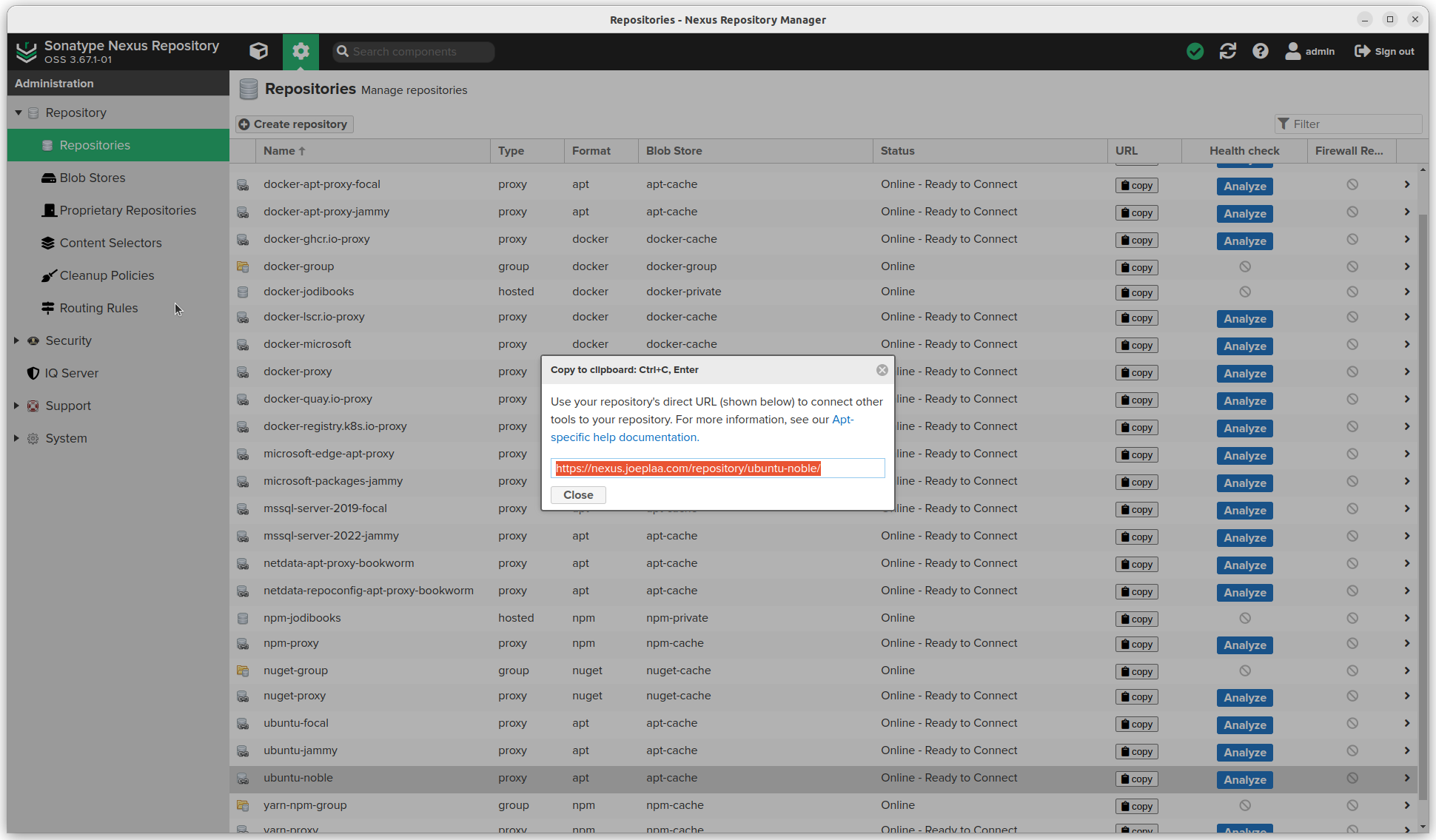The image size is (1436, 840).
Task: Open Cleanup Policies in sidebar
Action: 118,275
